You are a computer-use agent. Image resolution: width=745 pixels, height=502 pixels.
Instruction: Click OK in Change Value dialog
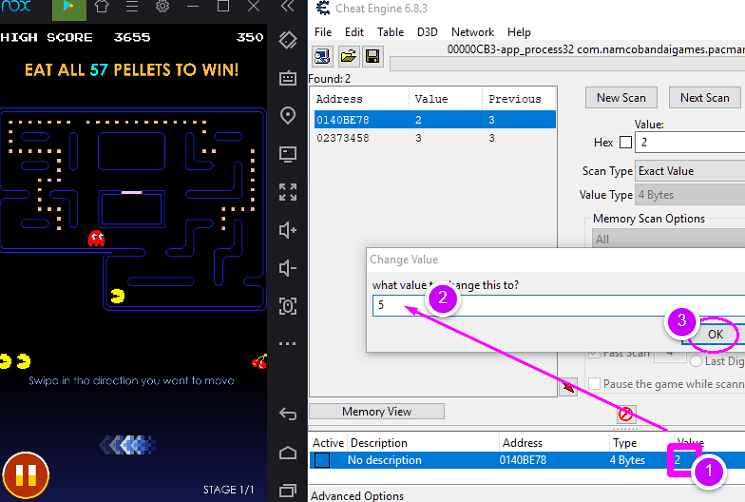pyautogui.click(x=716, y=334)
